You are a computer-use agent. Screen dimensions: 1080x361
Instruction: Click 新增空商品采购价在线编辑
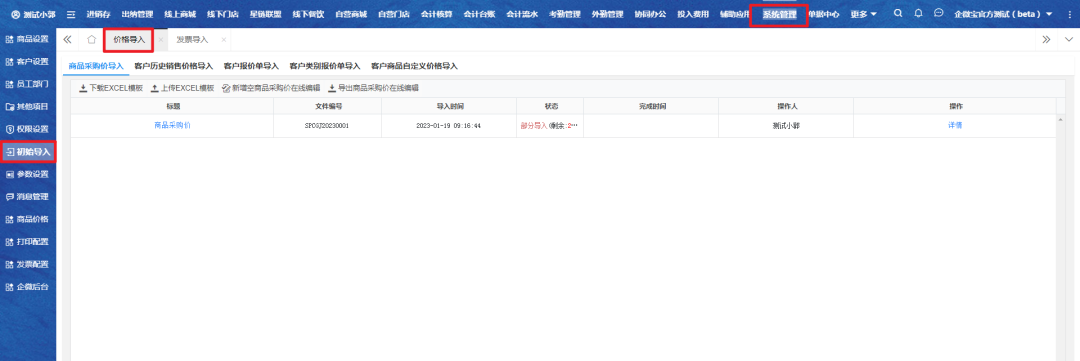click(x=271, y=88)
